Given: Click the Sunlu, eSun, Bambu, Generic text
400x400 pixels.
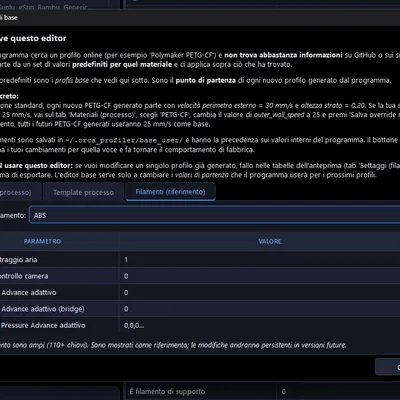Looking at the screenshot, I should [44, 6].
